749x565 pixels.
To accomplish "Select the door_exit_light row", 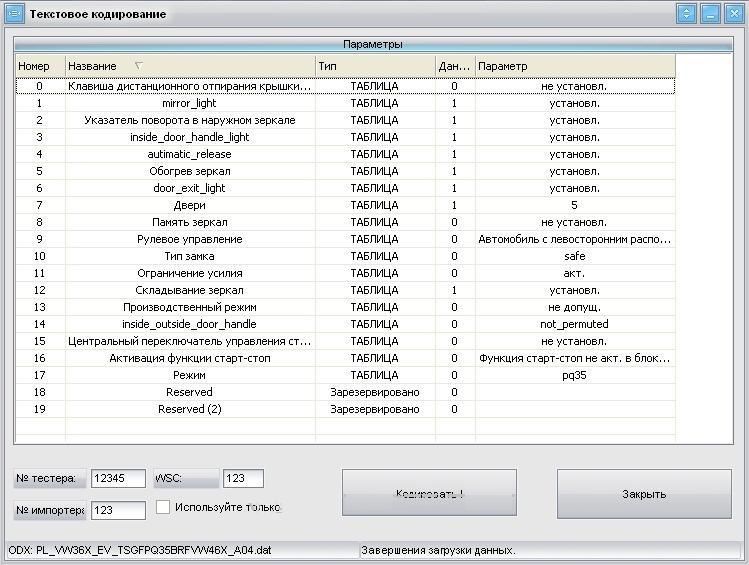I will [x=345, y=188].
